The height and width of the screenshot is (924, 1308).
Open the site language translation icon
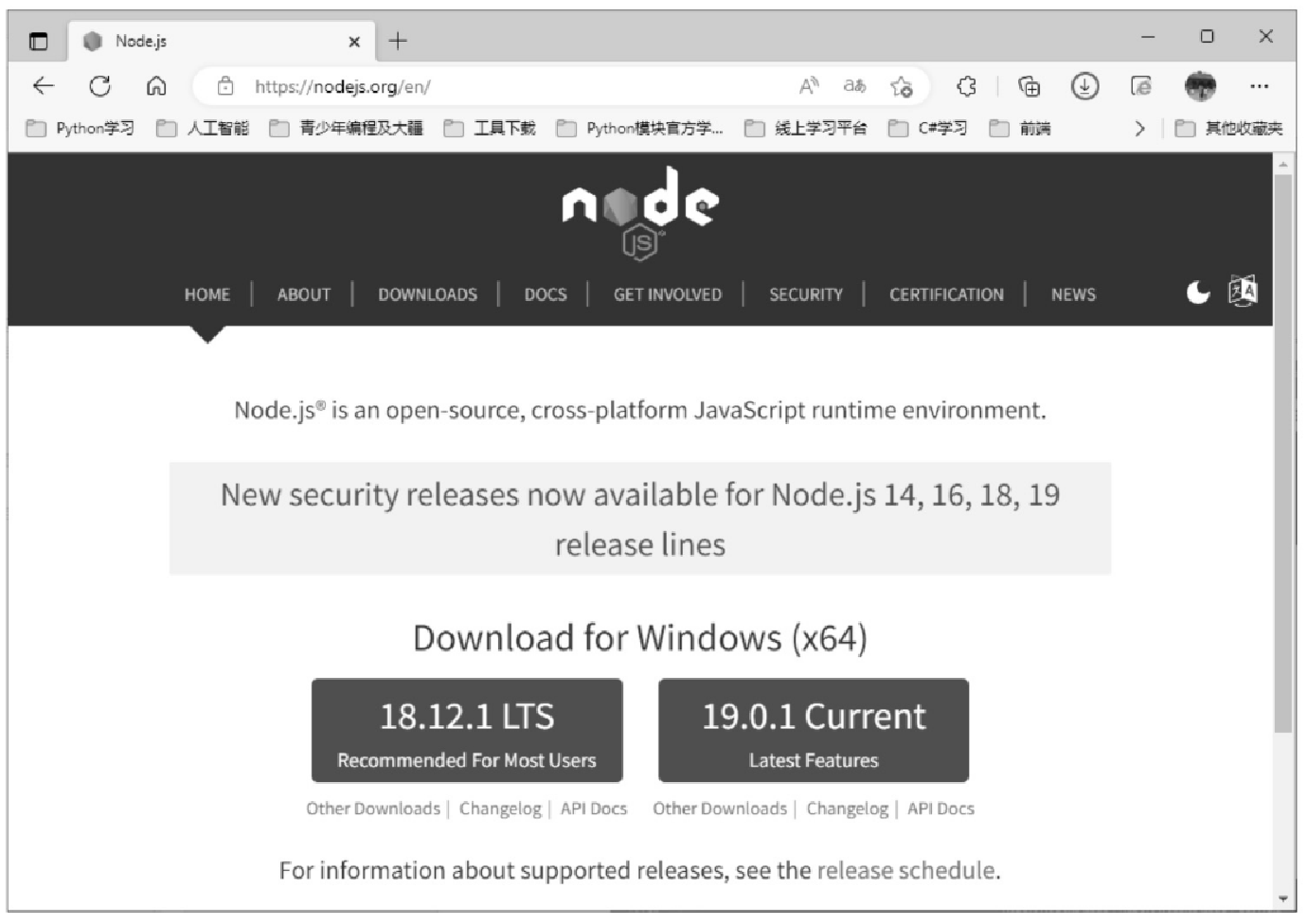(1243, 291)
